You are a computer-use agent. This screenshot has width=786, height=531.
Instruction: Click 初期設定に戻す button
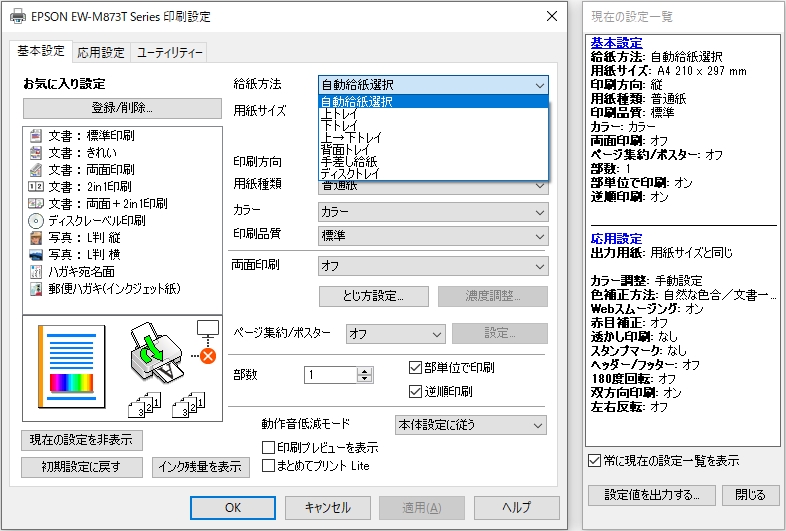click(x=82, y=467)
